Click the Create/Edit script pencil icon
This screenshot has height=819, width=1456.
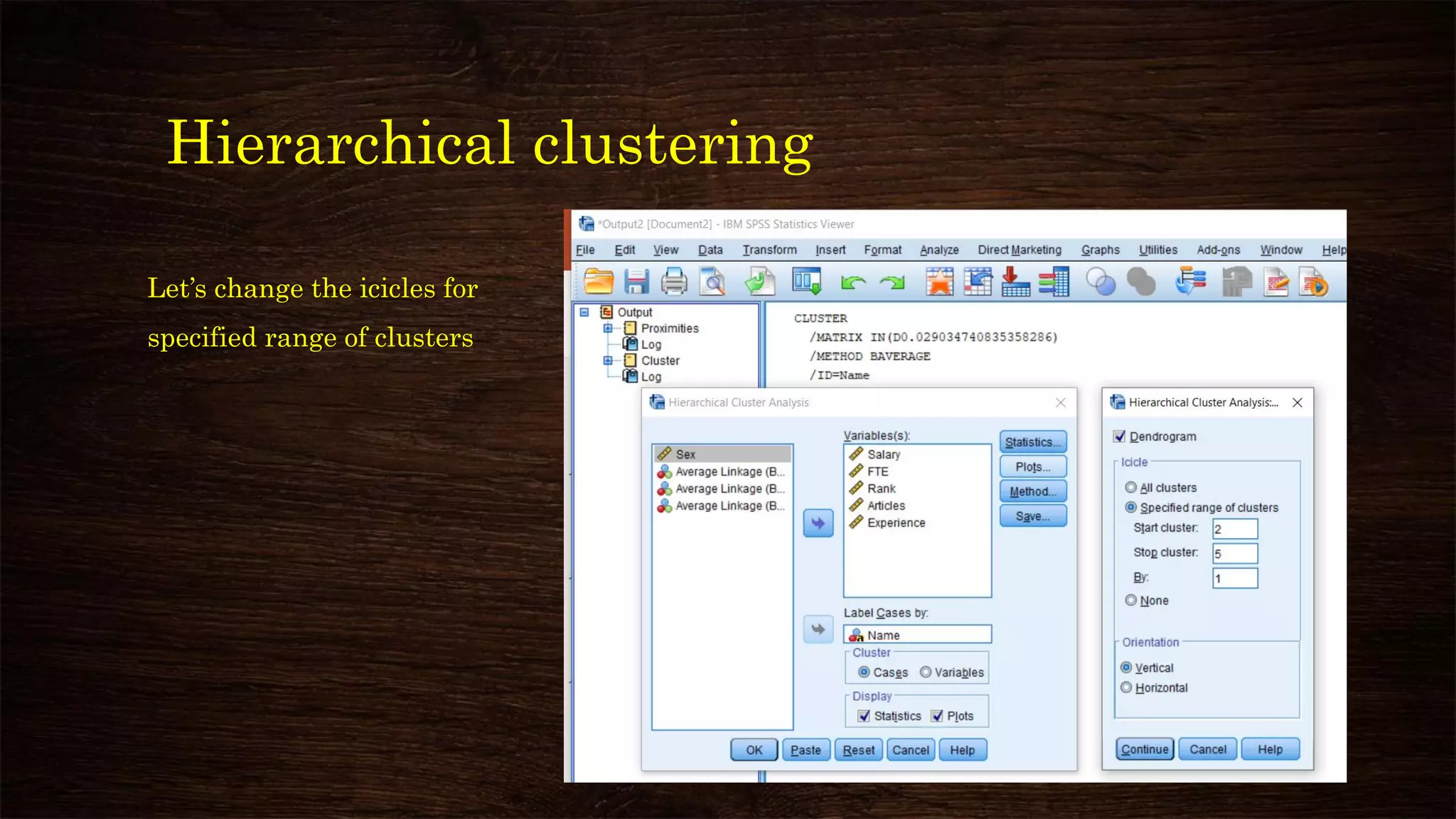1277,282
